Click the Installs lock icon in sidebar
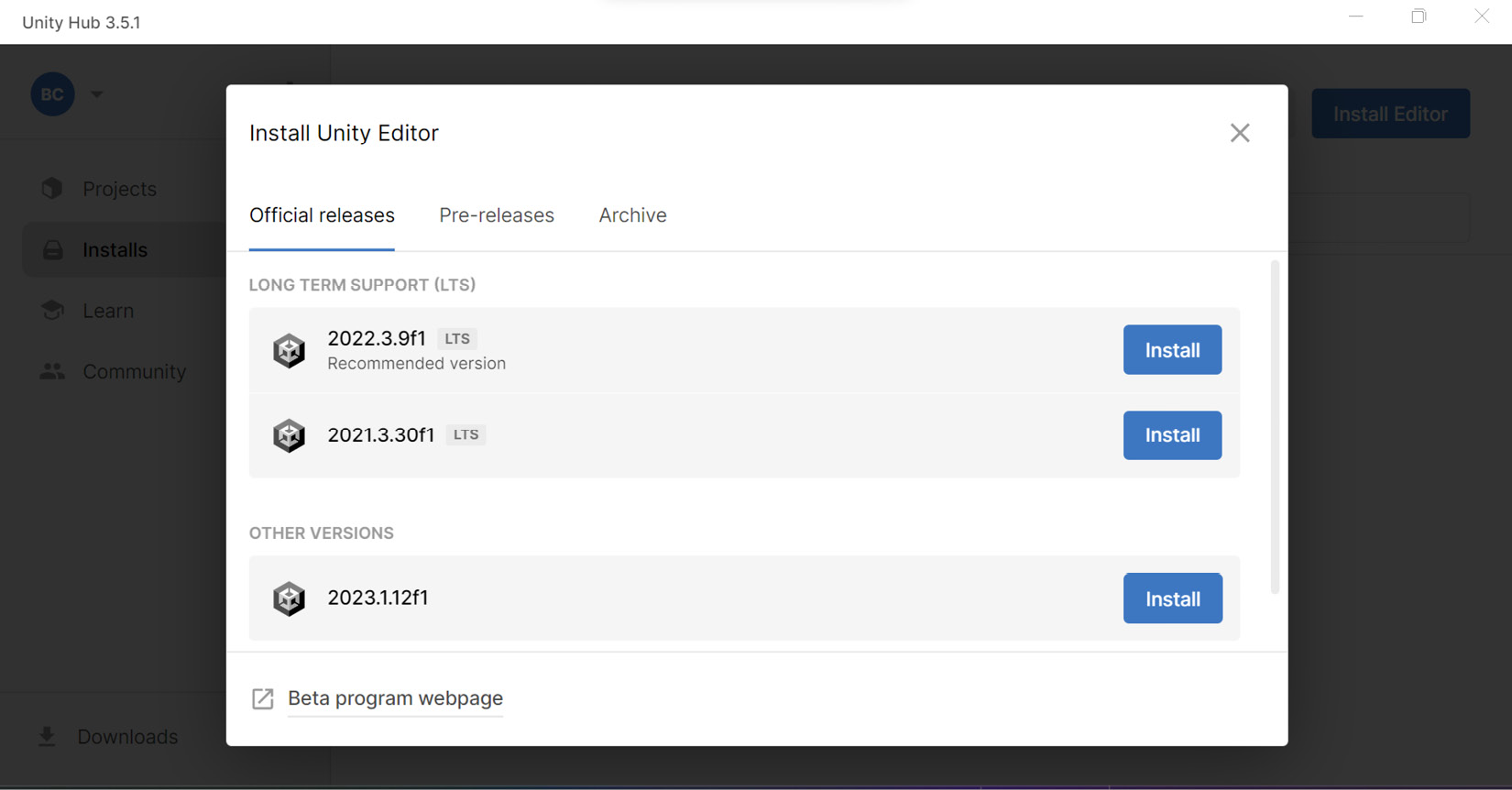 [52, 249]
